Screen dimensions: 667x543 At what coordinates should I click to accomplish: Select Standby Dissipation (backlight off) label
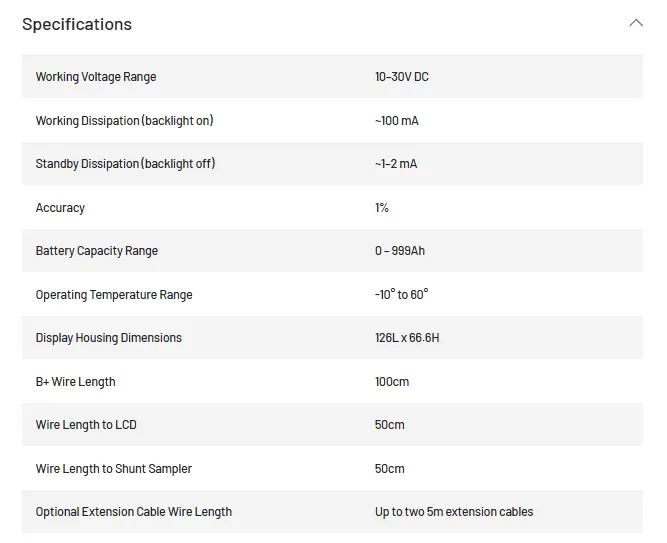[x=125, y=164]
